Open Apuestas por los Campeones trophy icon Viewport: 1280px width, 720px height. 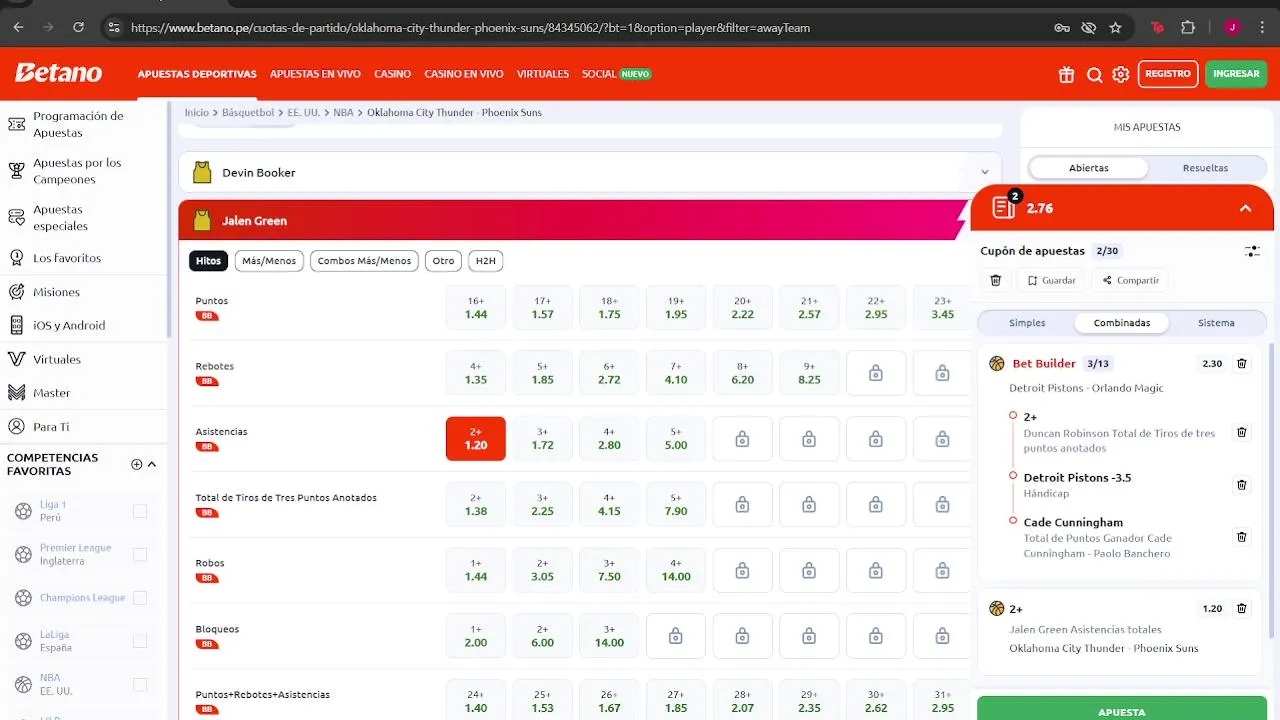[16, 171]
